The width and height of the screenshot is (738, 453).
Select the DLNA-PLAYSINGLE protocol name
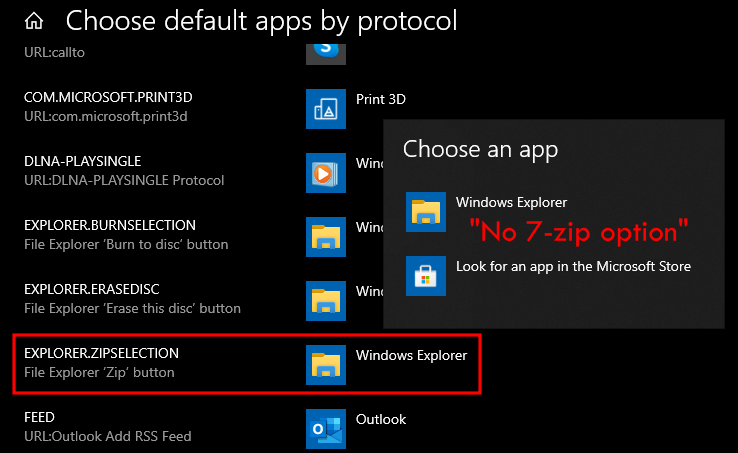pyautogui.click(x=83, y=161)
